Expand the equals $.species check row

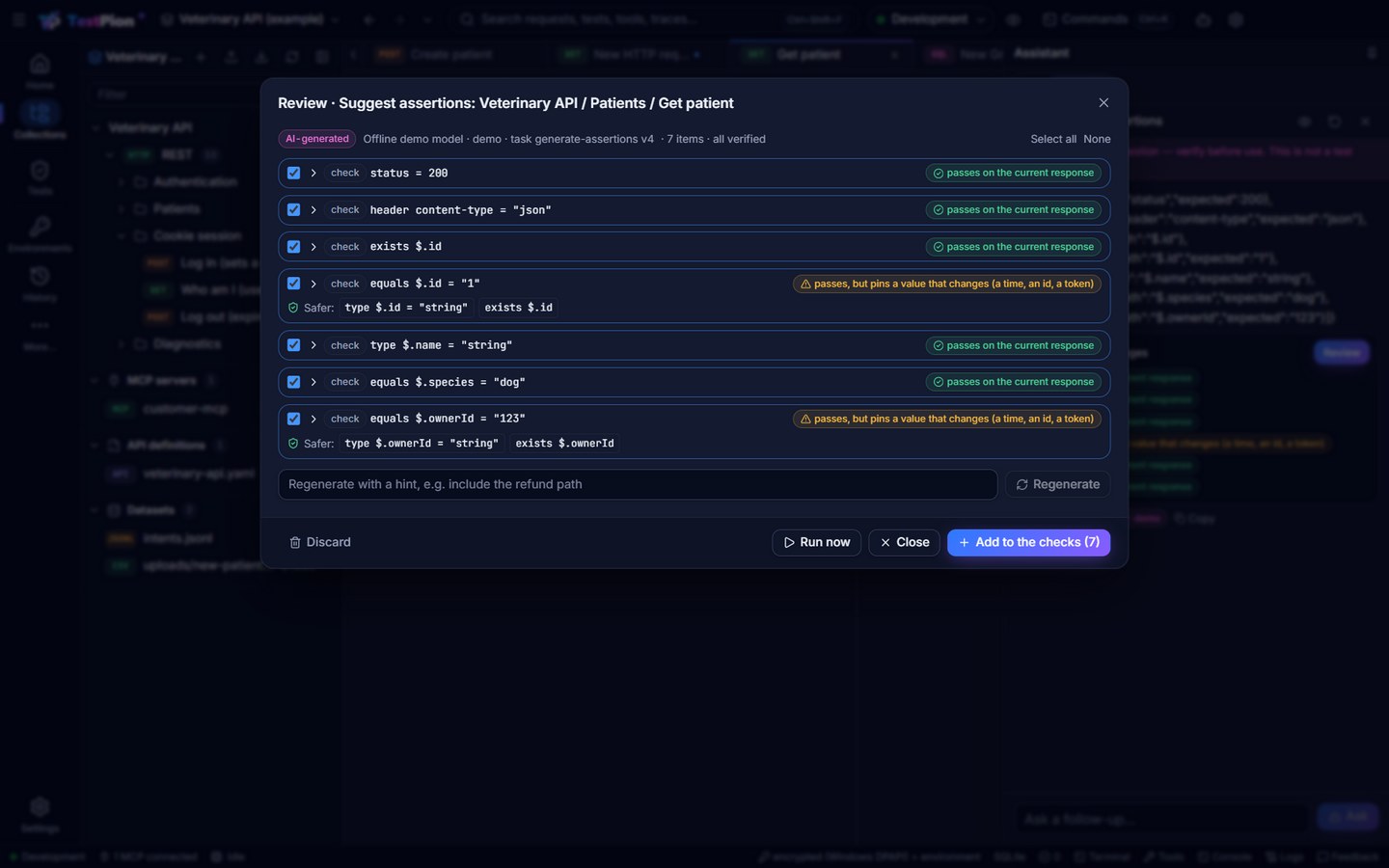313,382
